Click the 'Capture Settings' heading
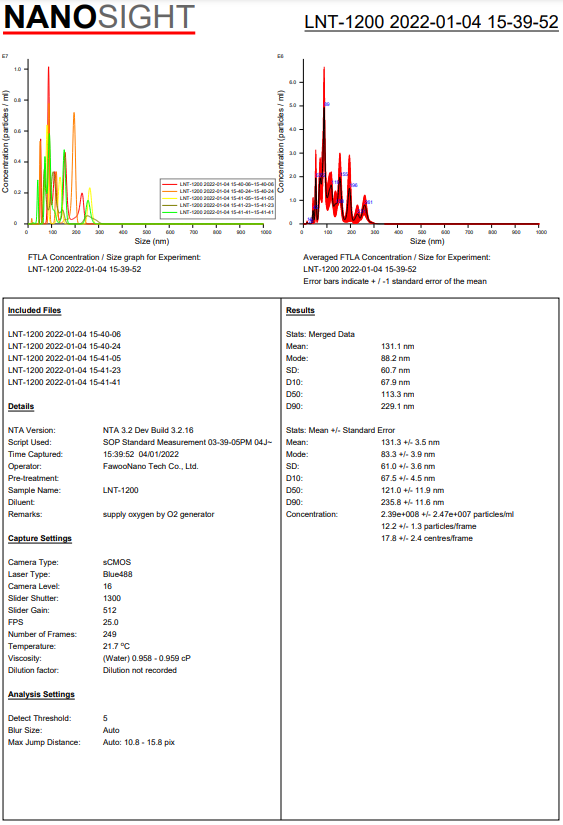Viewport: 563px width, 825px height. pyautogui.click(x=39, y=538)
